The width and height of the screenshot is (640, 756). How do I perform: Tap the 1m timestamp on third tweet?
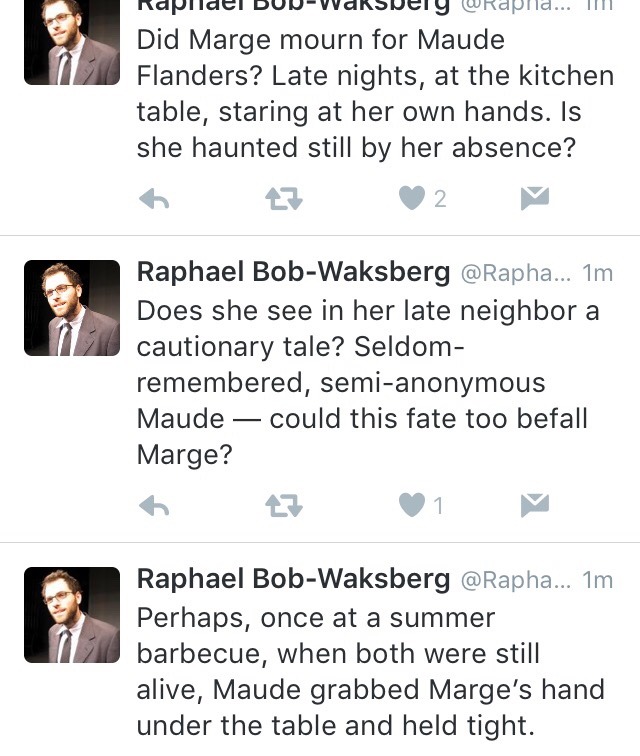tap(597, 580)
